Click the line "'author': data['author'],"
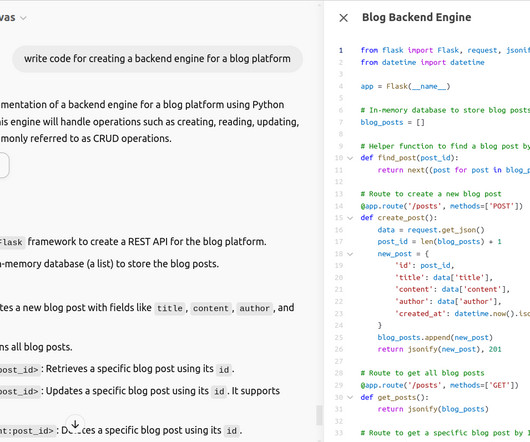Screen dimensions: 530x442 [448, 301]
